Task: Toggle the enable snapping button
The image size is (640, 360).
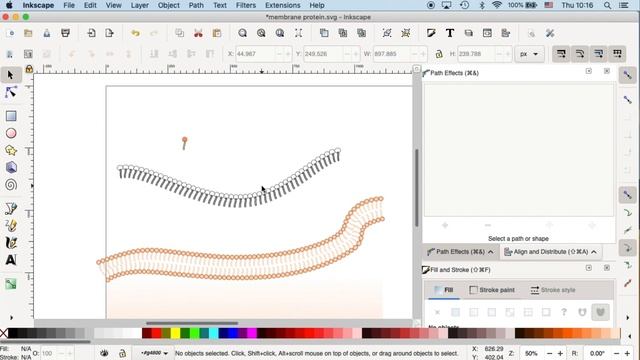Action: point(627,75)
